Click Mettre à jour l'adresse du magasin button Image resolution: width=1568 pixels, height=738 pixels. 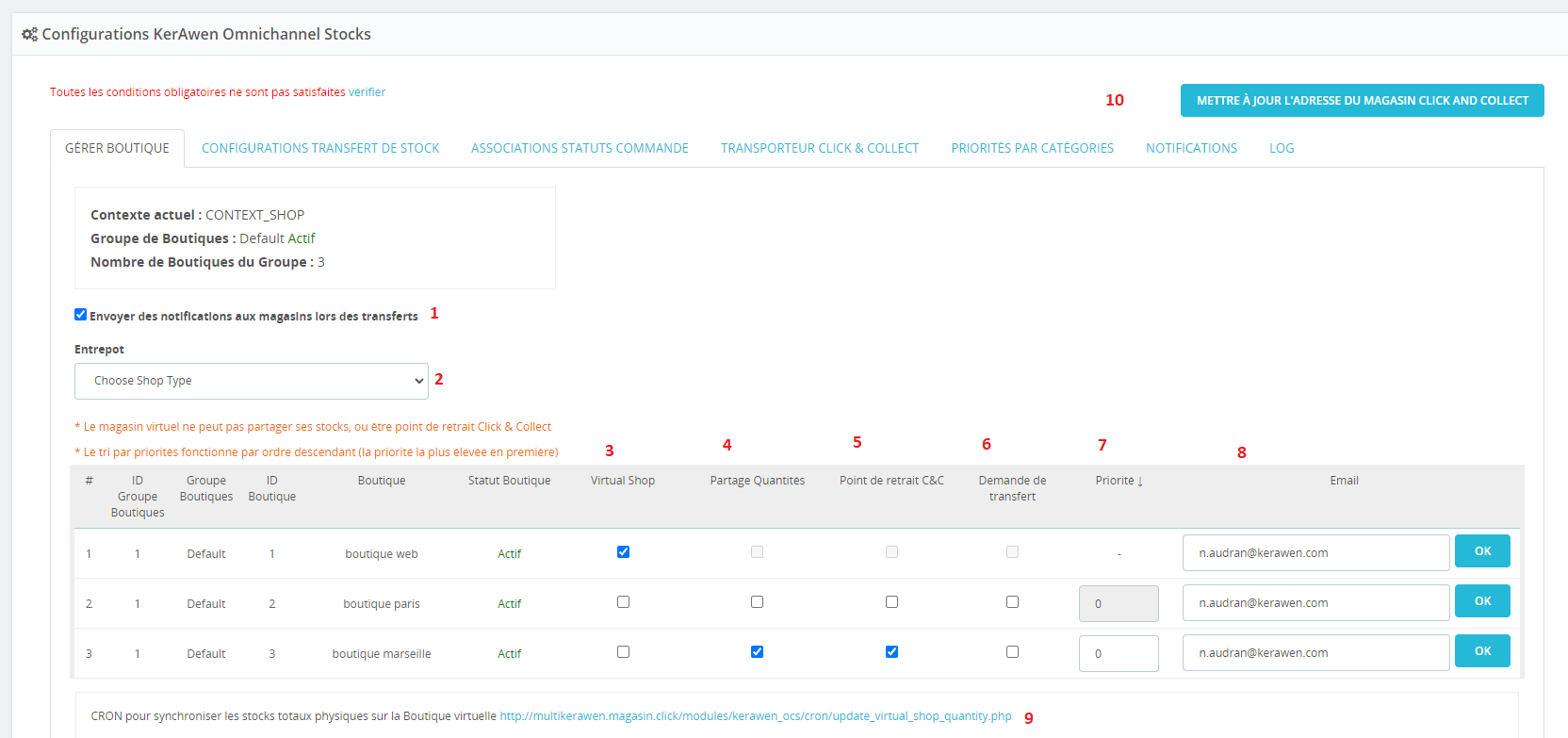(1362, 101)
